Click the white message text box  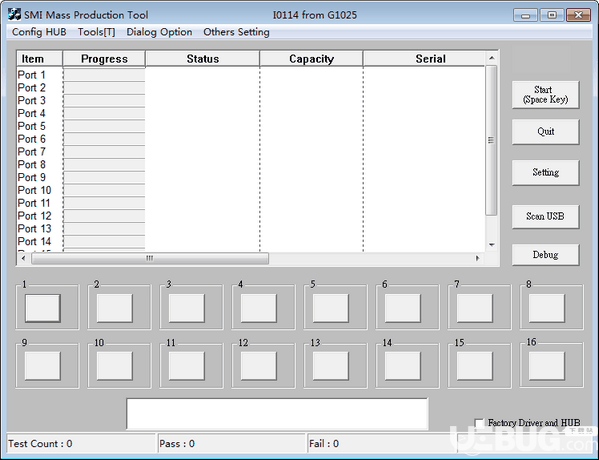277,414
